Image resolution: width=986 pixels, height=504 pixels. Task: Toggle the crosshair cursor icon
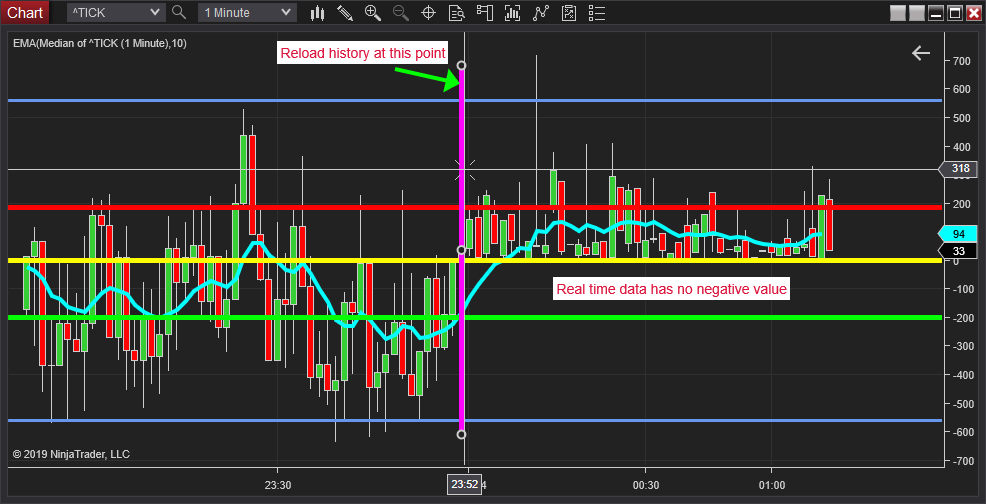coord(429,12)
